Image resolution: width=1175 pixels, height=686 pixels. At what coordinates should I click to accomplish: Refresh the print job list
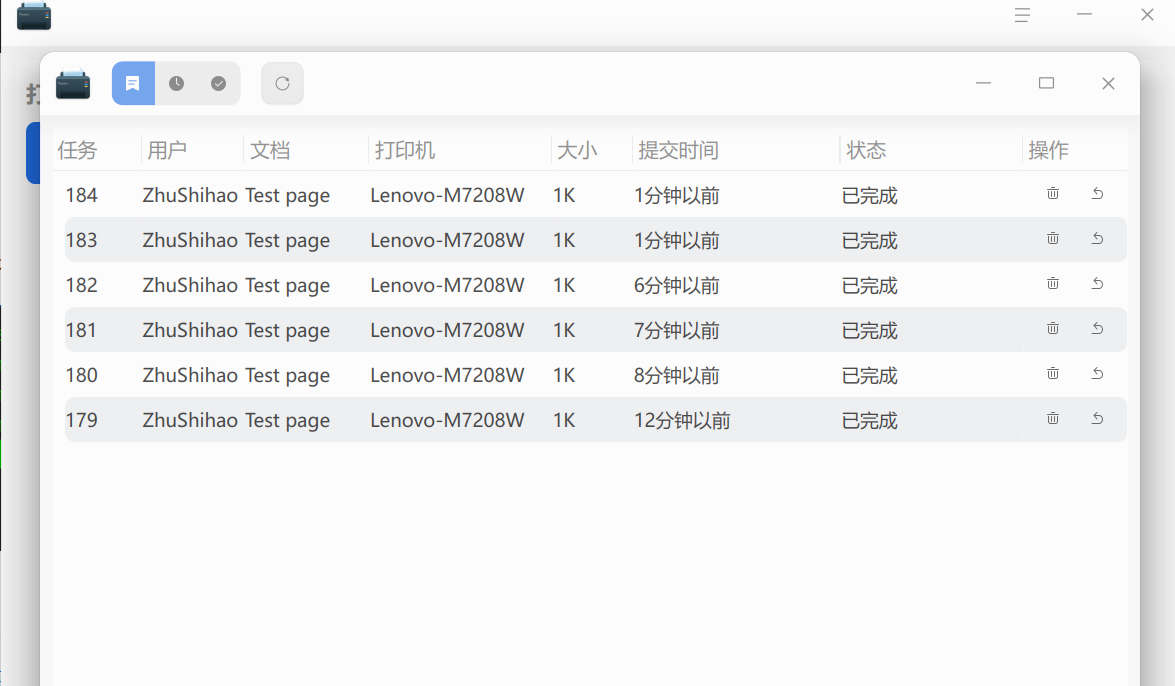[283, 83]
